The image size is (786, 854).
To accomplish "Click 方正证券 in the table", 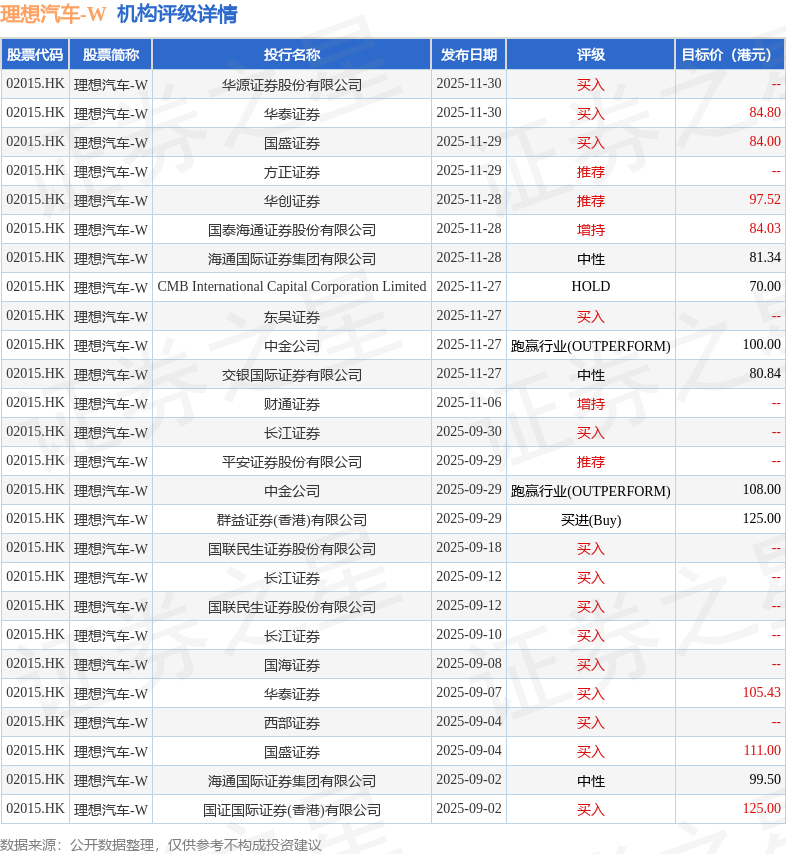I will [x=291, y=172].
